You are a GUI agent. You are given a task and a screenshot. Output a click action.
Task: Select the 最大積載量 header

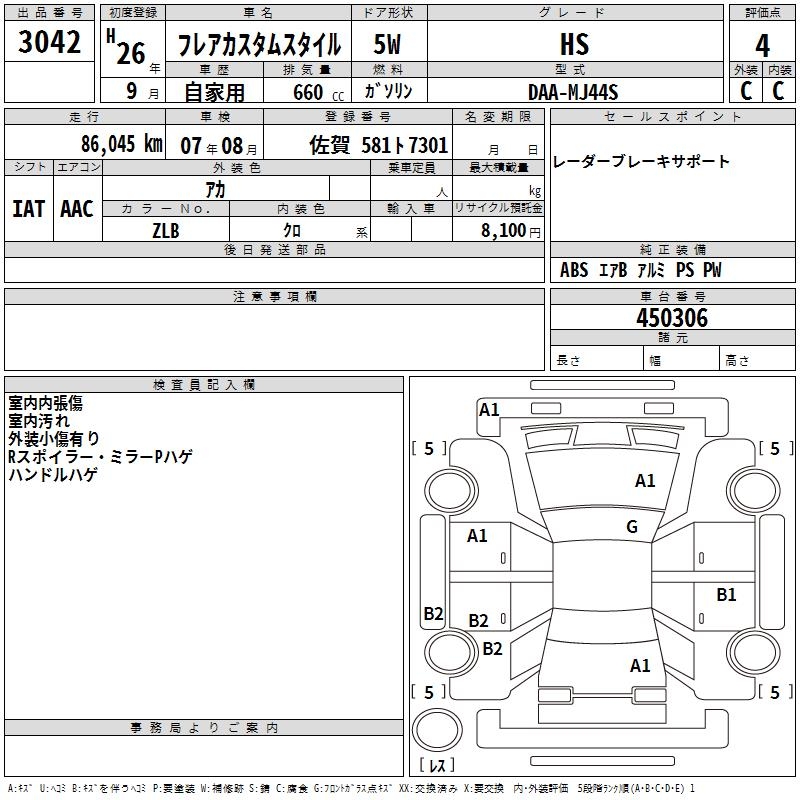pyautogui.click(x=498, y=167)
